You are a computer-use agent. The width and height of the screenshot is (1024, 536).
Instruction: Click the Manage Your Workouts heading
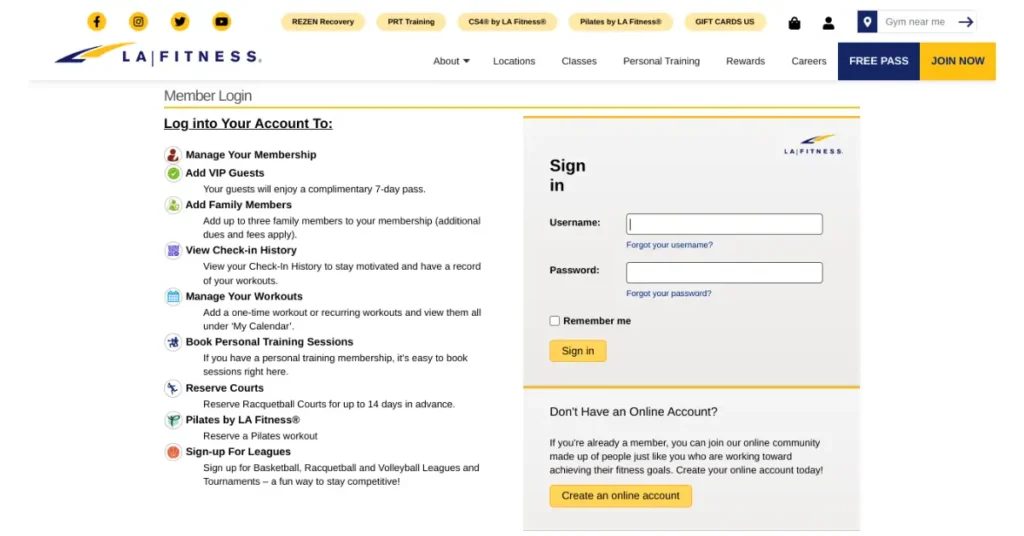pos(244,296)
